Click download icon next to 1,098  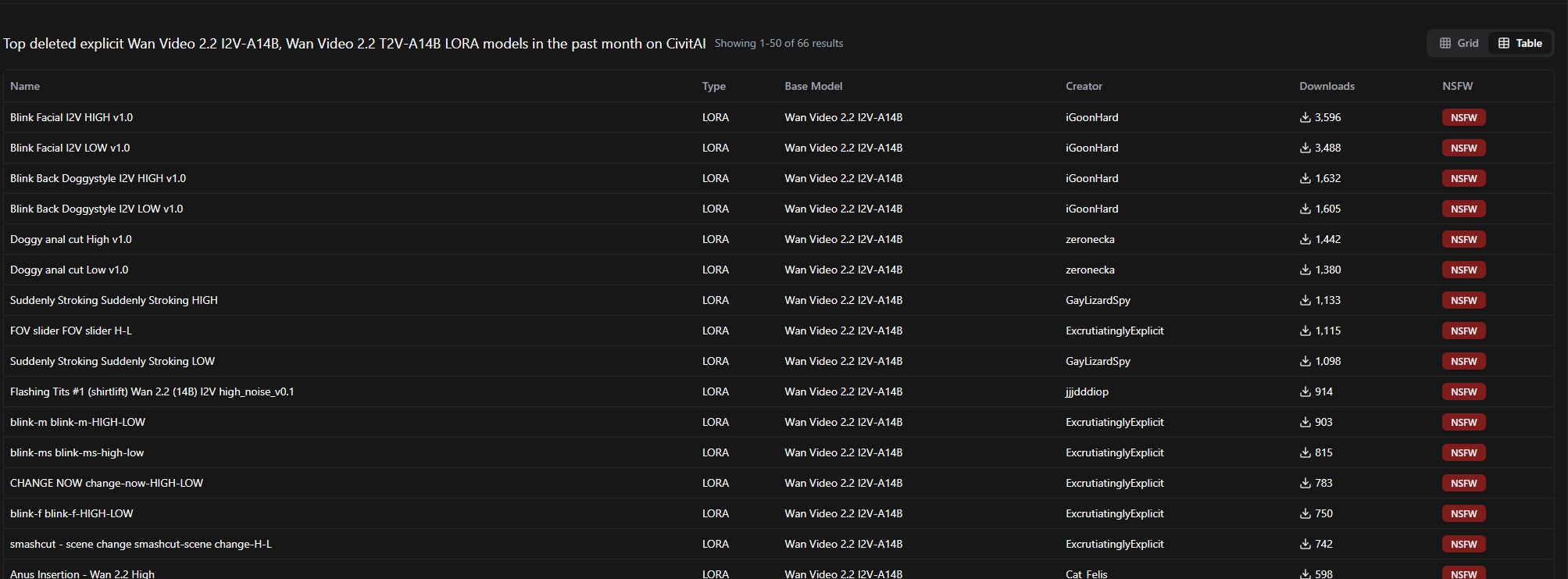click(x=1305, y=361)
